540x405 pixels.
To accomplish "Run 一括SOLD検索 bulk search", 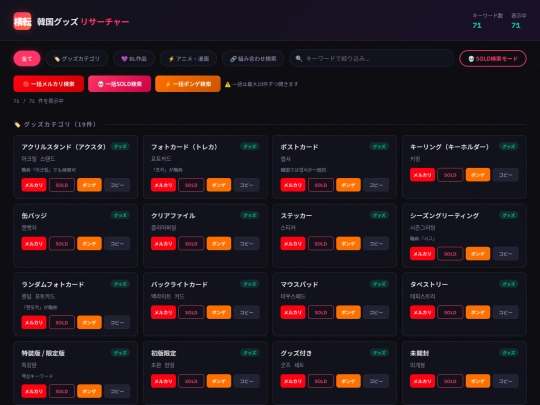I will [120, 84].
